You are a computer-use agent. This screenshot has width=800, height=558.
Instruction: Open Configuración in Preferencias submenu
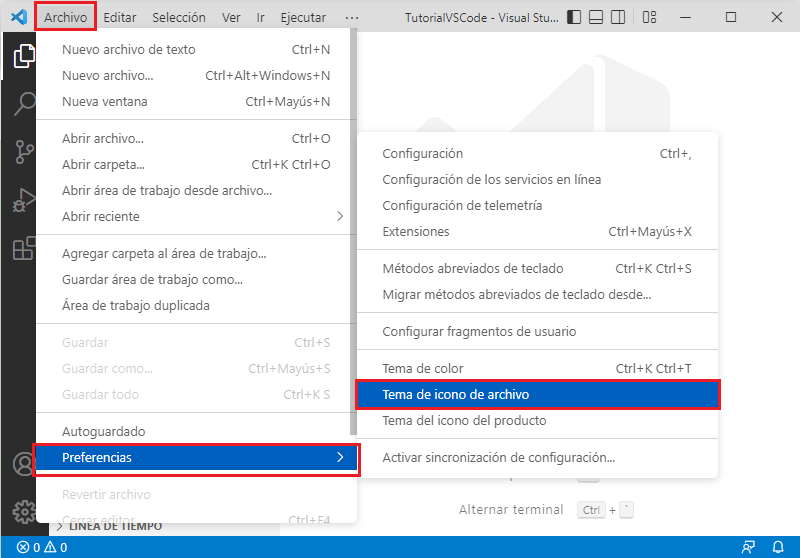coord(537,154)
